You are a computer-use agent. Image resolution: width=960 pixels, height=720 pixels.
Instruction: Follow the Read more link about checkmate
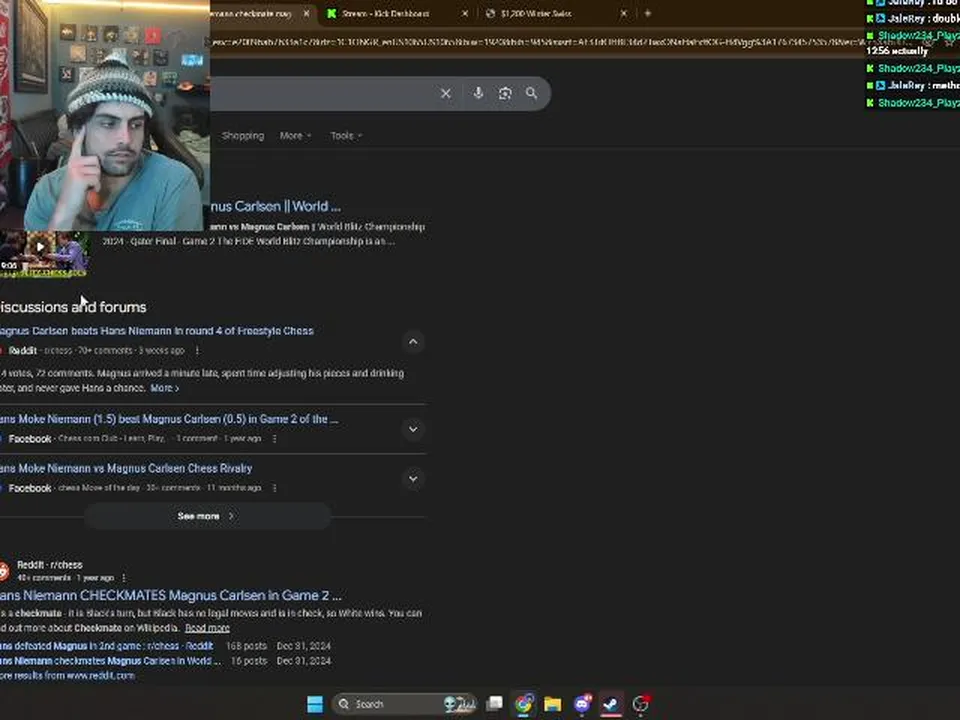tap(207, 628)
